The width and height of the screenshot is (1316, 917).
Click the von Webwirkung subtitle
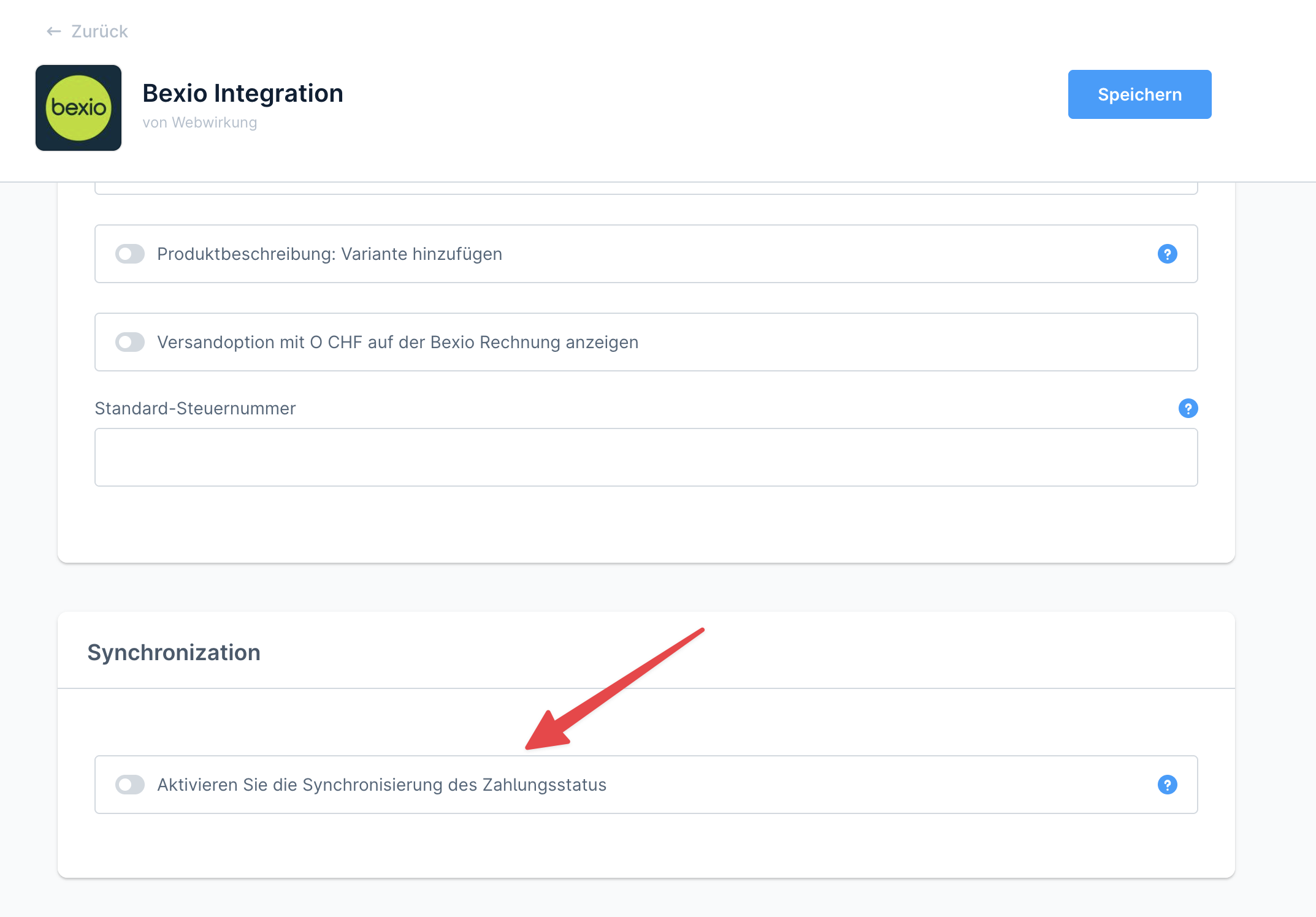point(200,122)
